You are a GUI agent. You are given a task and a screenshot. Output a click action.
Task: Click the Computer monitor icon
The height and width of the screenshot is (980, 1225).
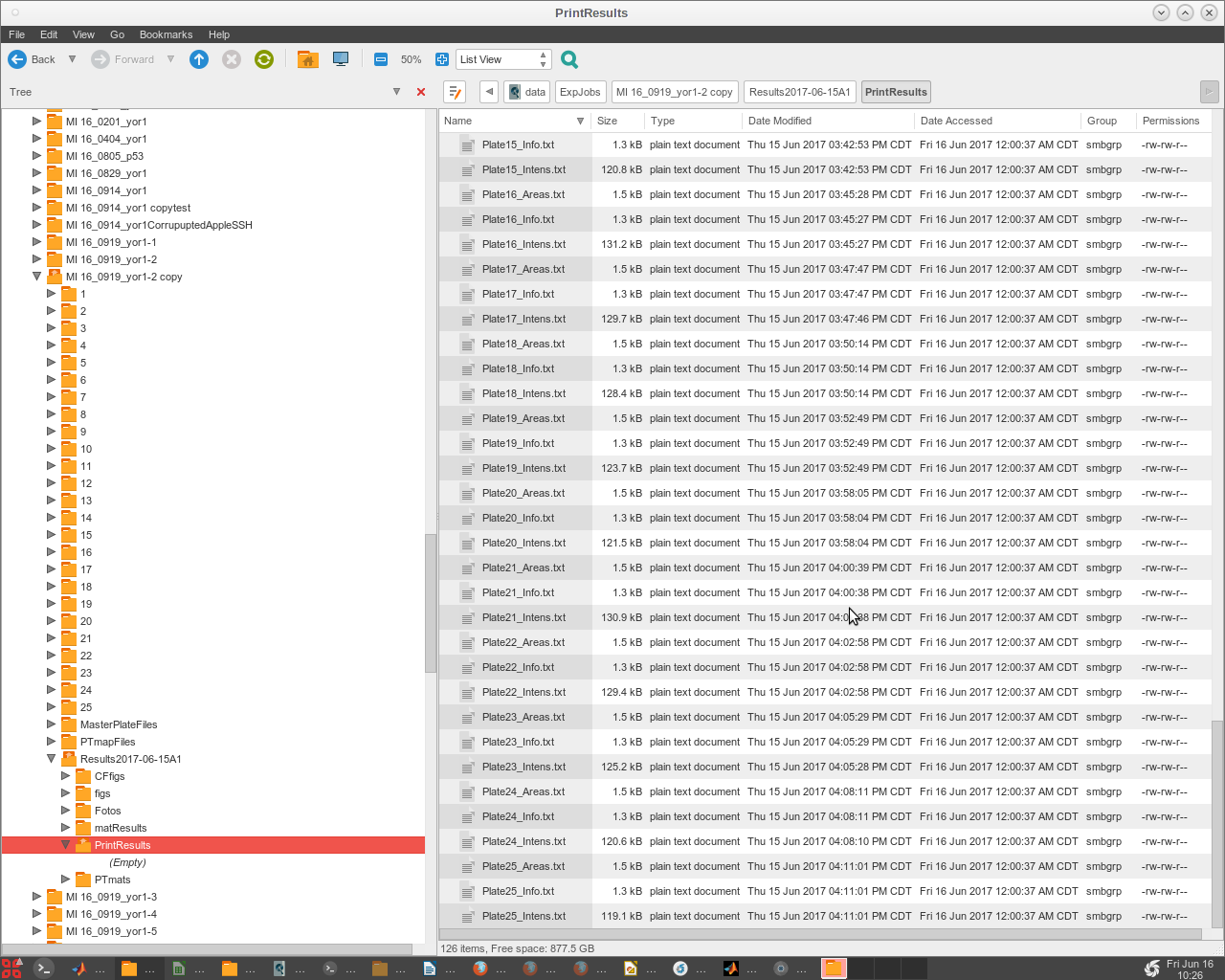(341, 59)
